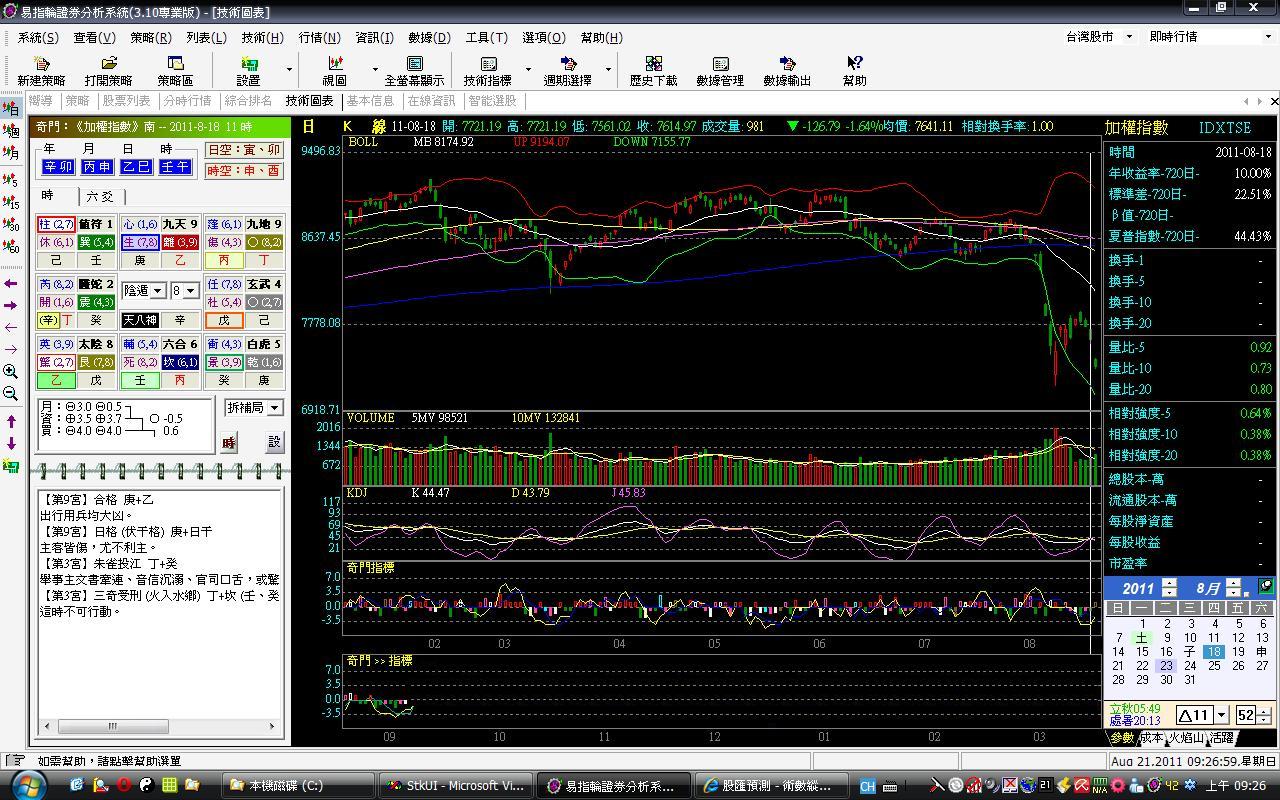The image size is (1280, 800).
Task: Select the daily (日) candlestick period icon
Action: (x=12, y=108)
